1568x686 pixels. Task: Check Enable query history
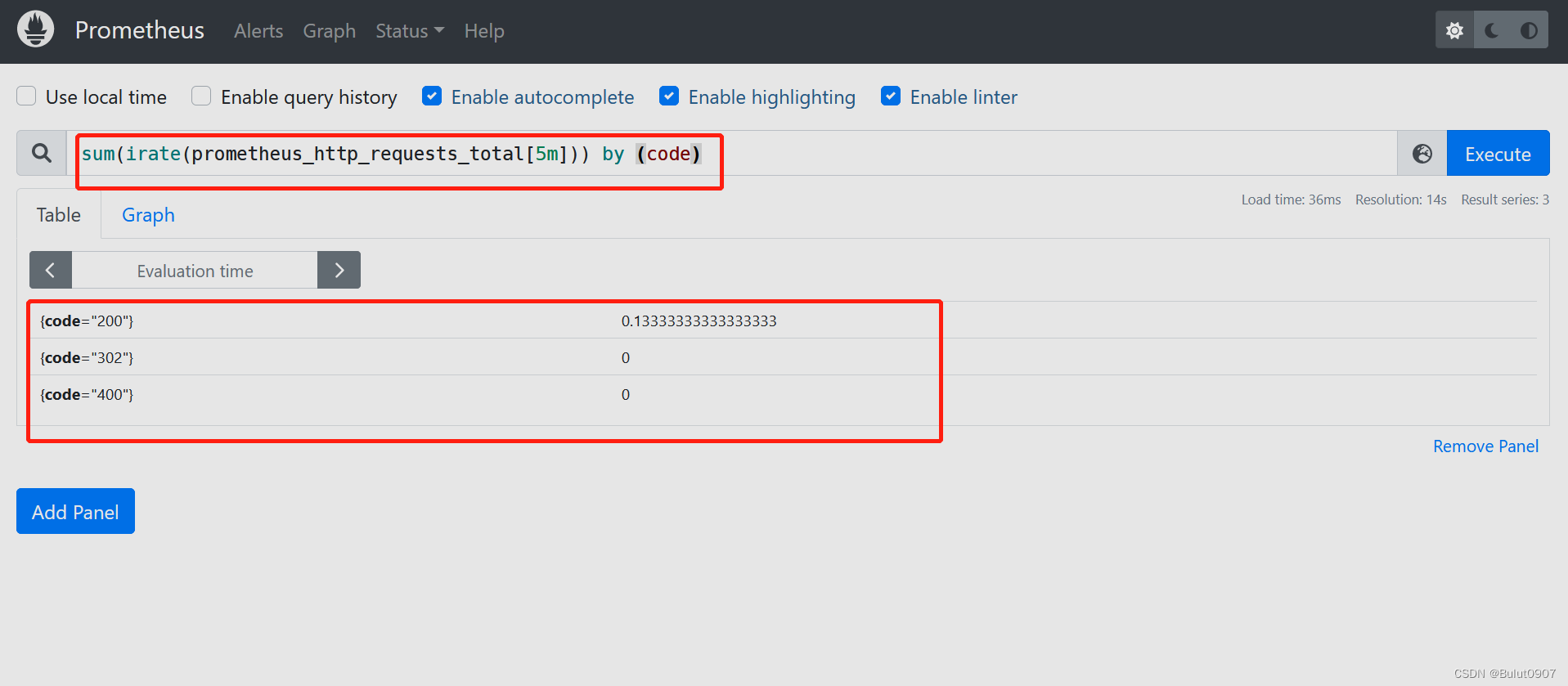click(201, 96)
